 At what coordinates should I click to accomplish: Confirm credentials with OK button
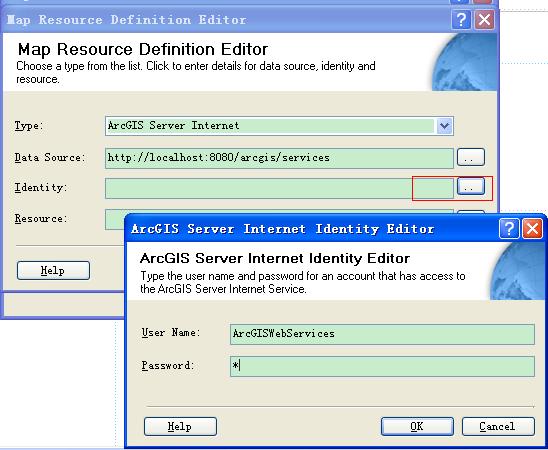417,426
